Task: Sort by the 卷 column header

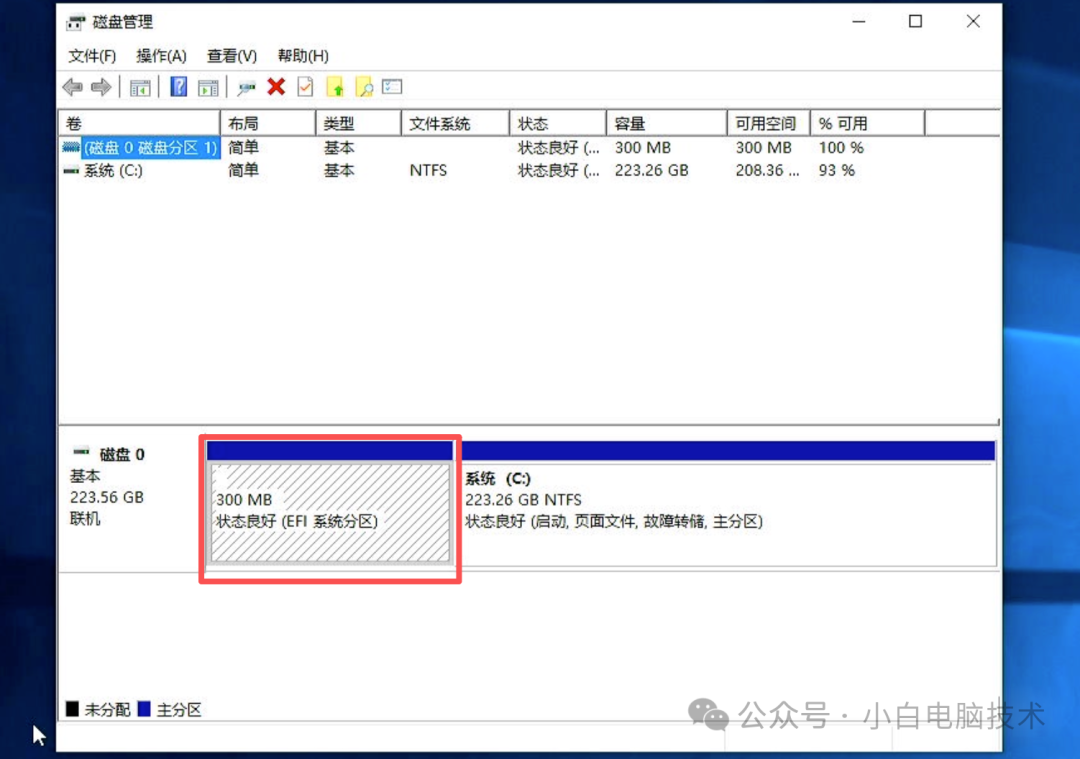Action: click(x=140, y=123)
